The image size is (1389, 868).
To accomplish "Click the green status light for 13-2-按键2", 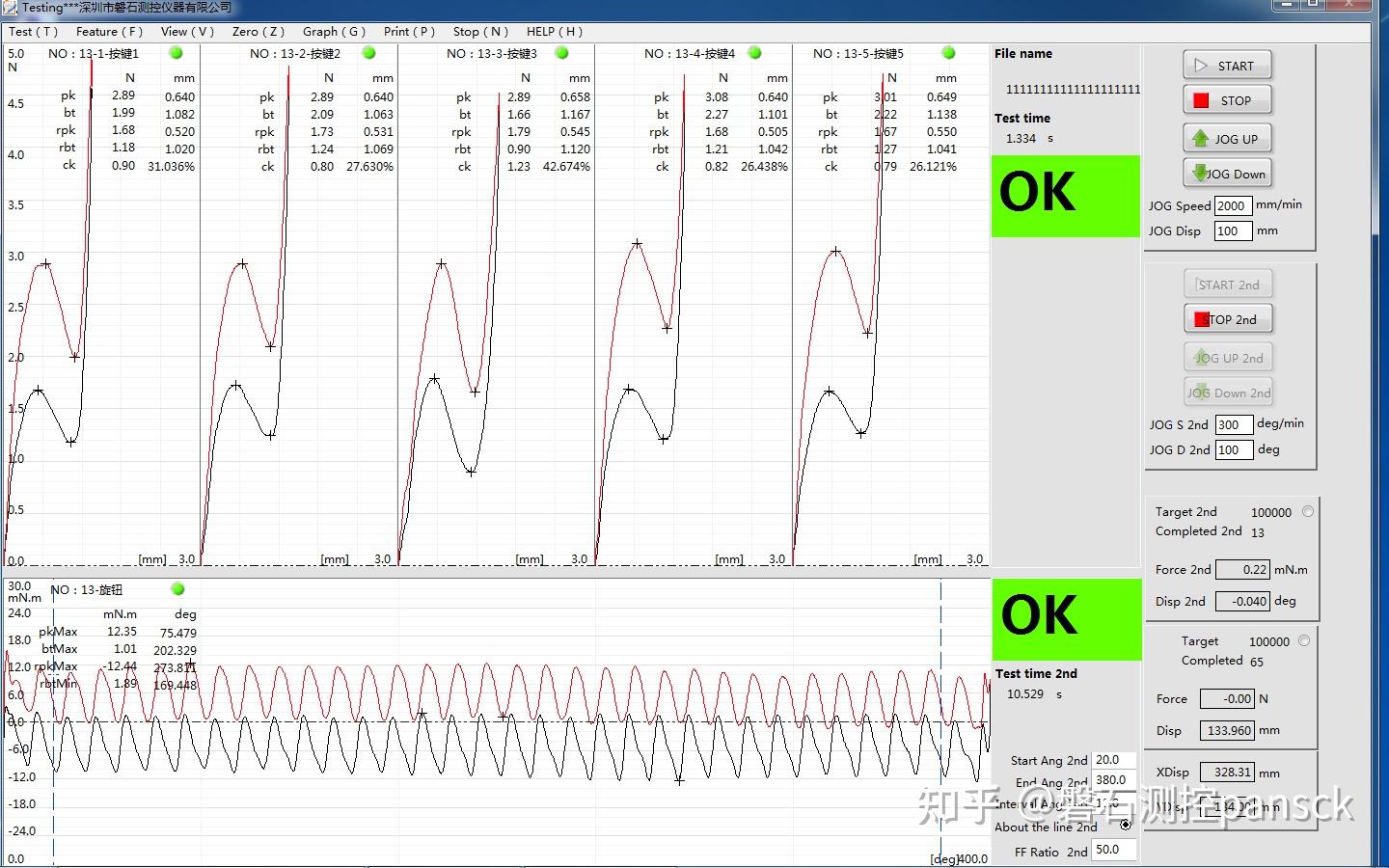I will click(368, 53).
